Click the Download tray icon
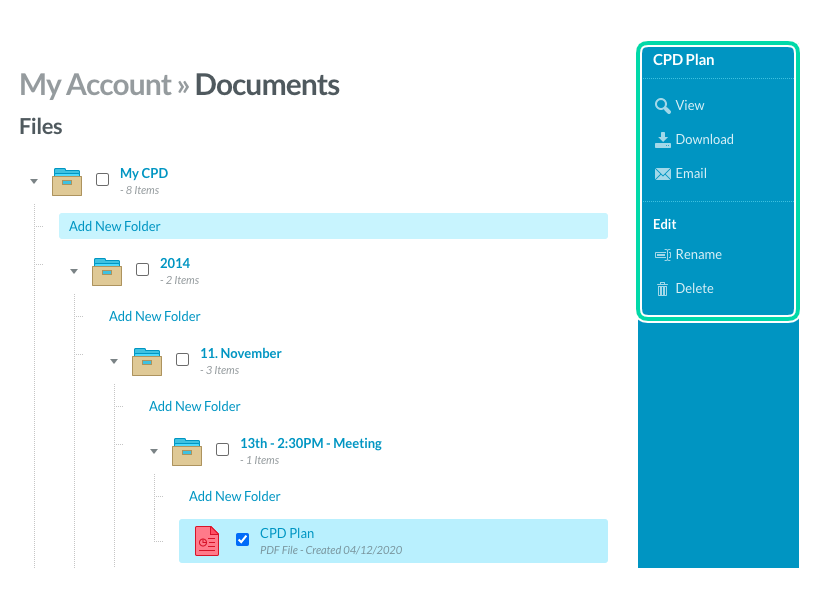This screenshot has width=839, height=602. (662, 140)
